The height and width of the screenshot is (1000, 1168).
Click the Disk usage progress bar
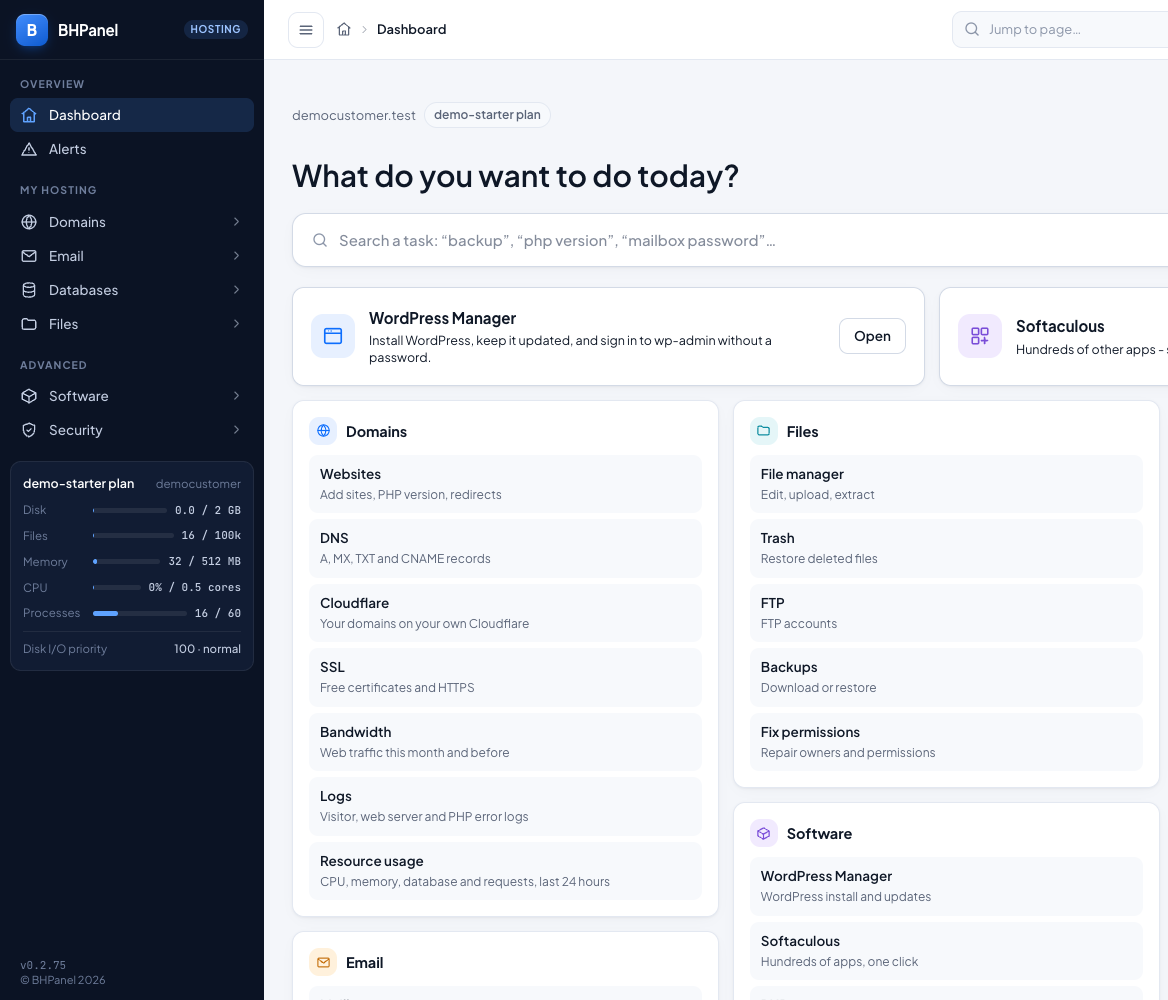click(130, 510)
